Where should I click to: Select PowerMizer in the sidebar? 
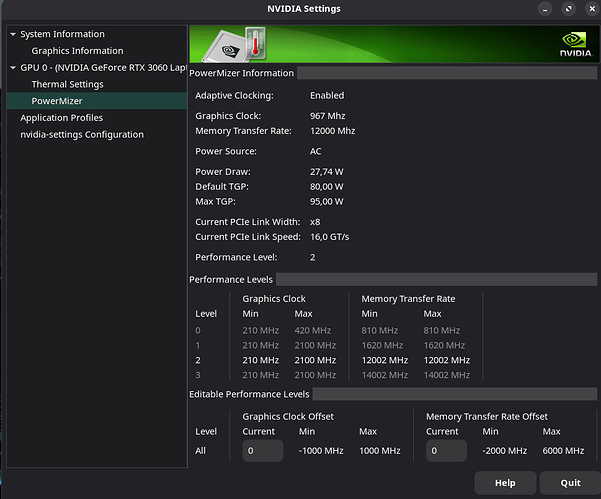pos(97,101)
